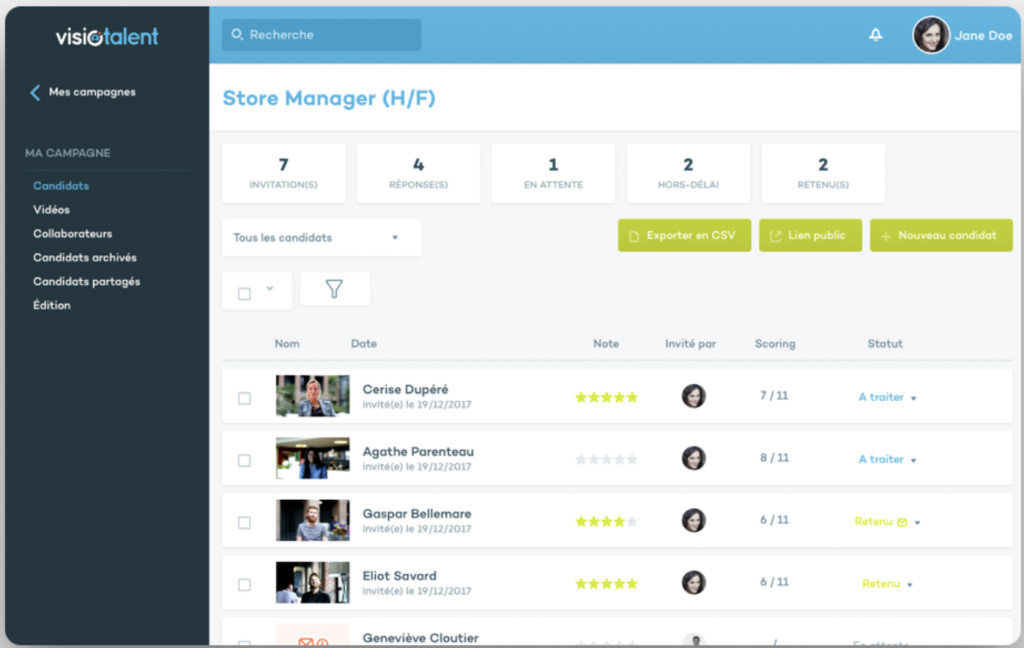
Task: Adjust Gaspar Bellemare's star rating
Action: pos(606,521)
